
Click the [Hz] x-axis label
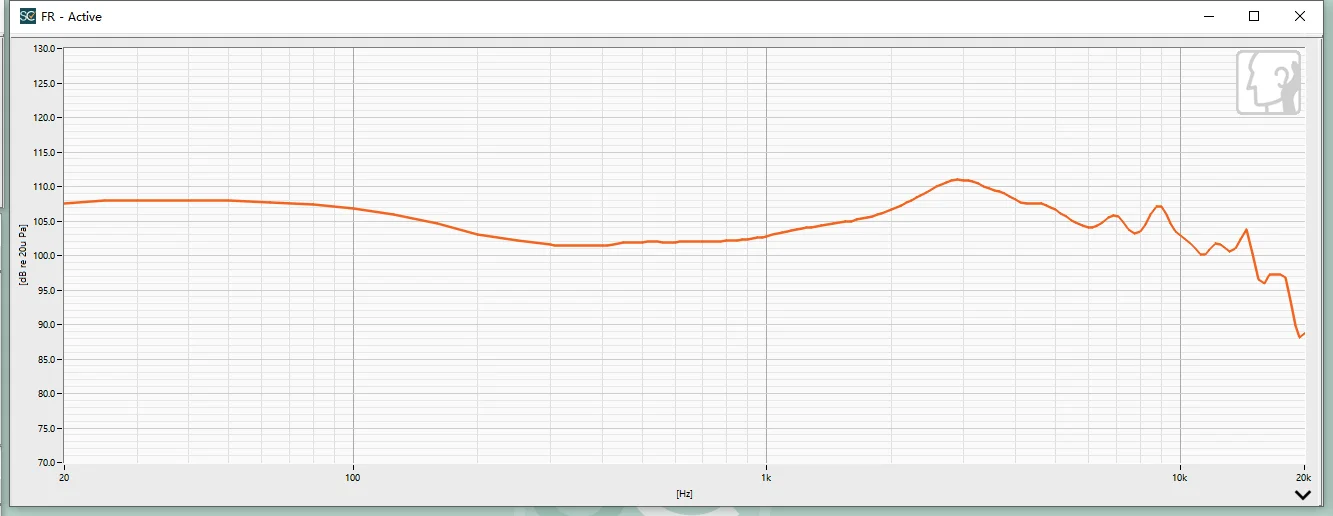click(x=685, y=494)
